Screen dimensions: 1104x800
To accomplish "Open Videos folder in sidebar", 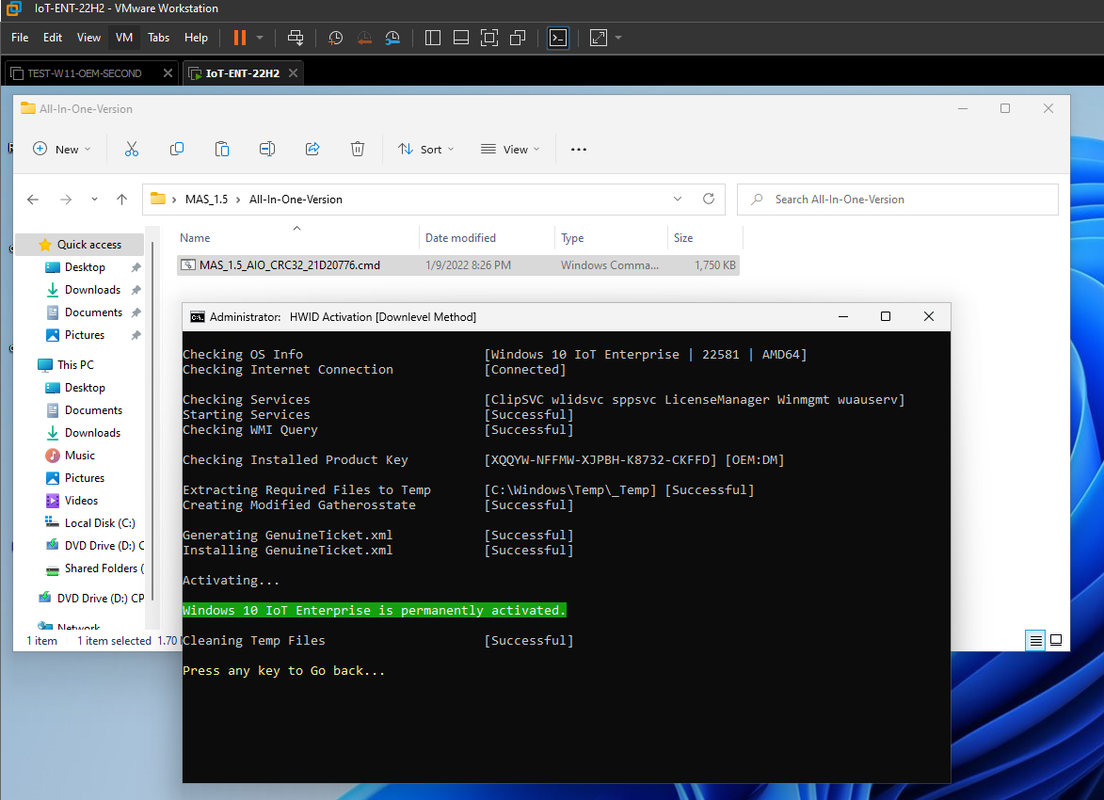I will click(81, 501).
